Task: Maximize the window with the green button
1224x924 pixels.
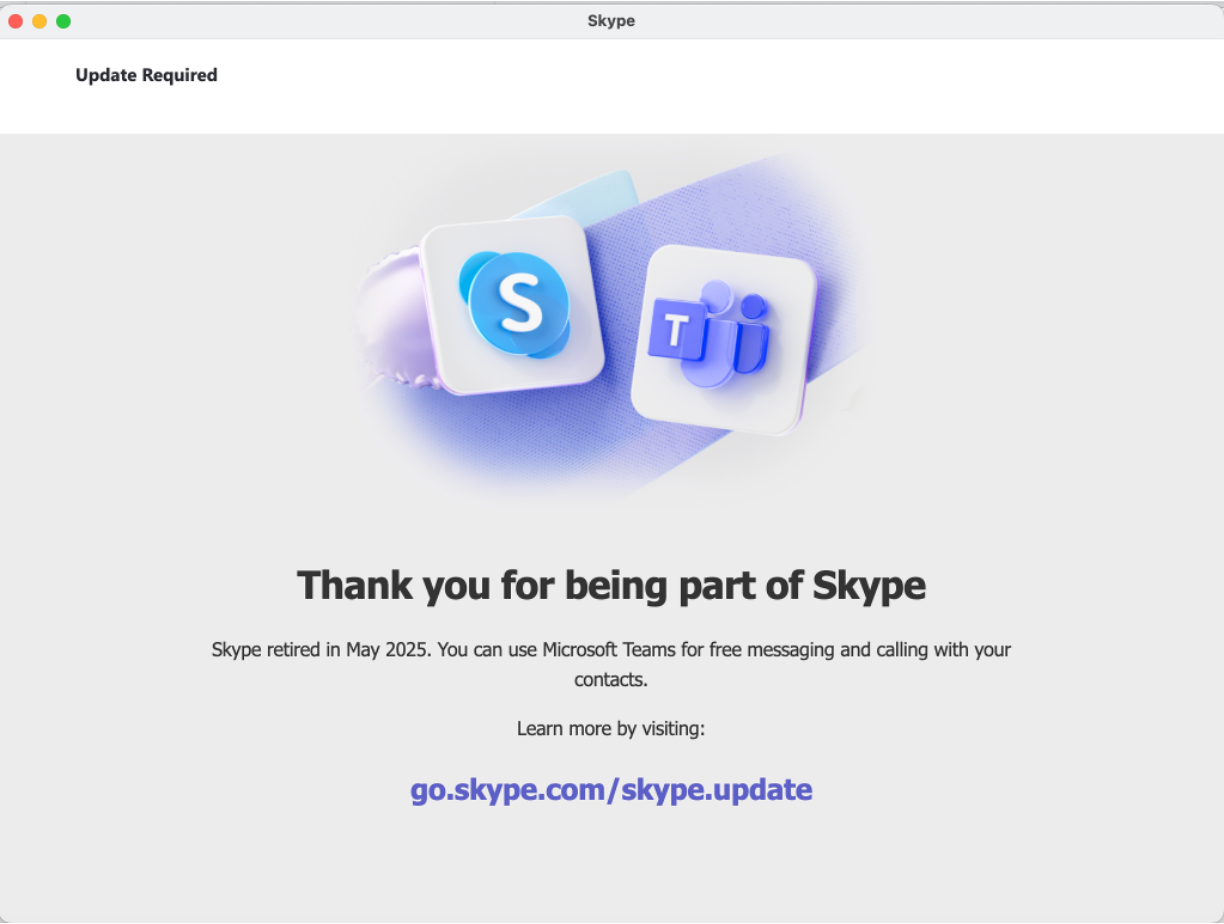Action: 63,21
